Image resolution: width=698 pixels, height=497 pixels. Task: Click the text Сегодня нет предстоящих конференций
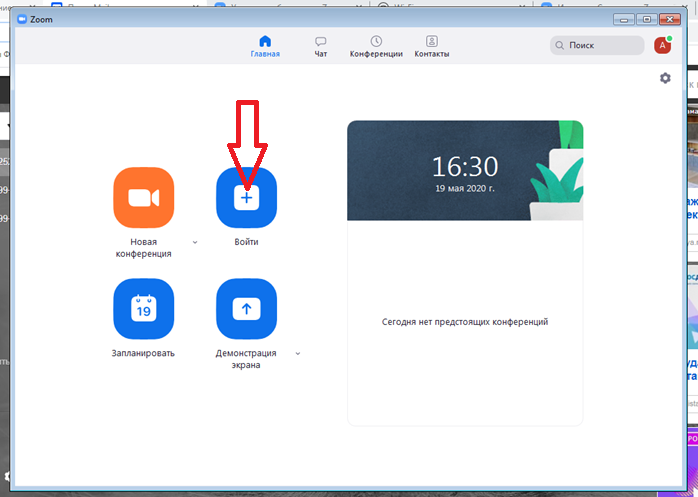[x=465, y=322]
